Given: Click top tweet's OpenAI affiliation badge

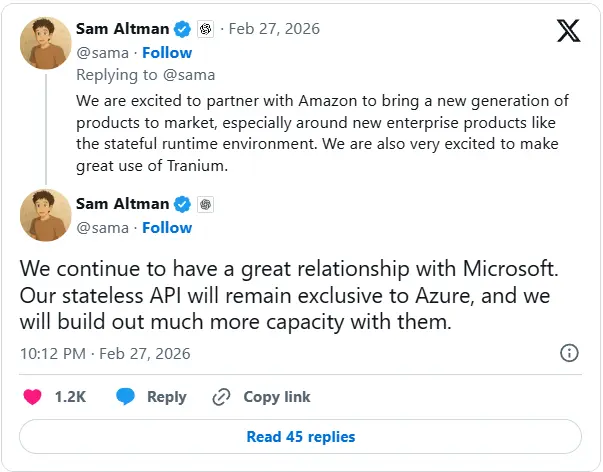Looking at the screenshot, I should point(205,29).
